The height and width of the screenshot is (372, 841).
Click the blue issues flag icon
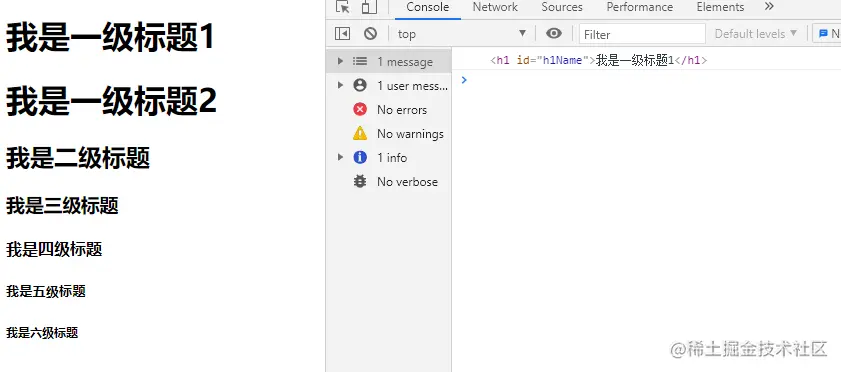click(x=823, y=34)
